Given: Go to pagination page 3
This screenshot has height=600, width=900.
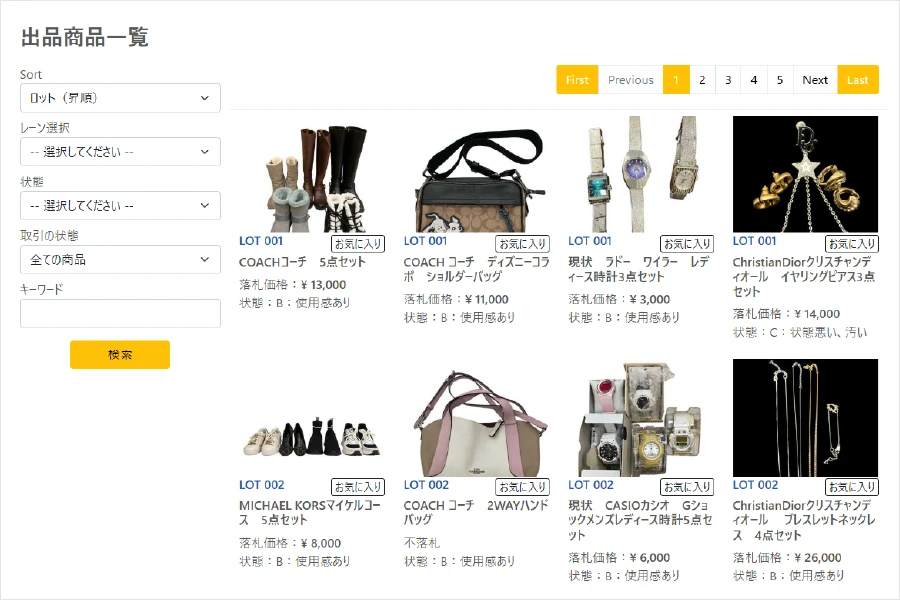Looking at the screenshot, I should (728, 80).
